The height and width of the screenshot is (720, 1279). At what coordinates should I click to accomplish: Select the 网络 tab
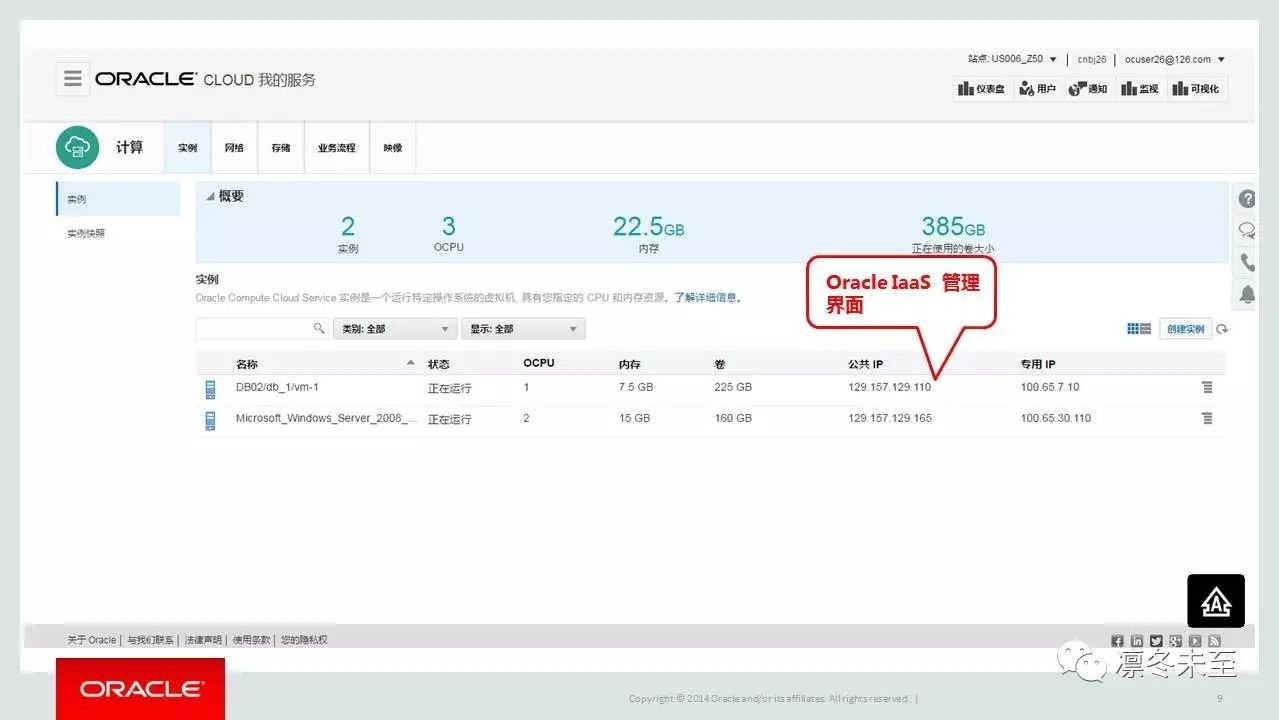(x=234, y=148)
